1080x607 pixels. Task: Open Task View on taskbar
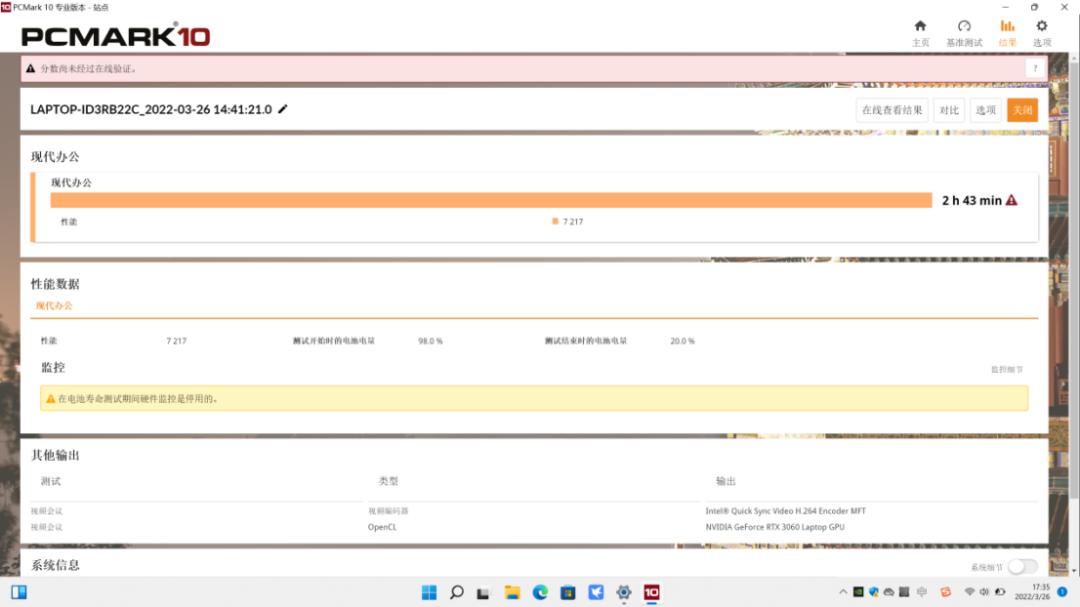[483, 593]
